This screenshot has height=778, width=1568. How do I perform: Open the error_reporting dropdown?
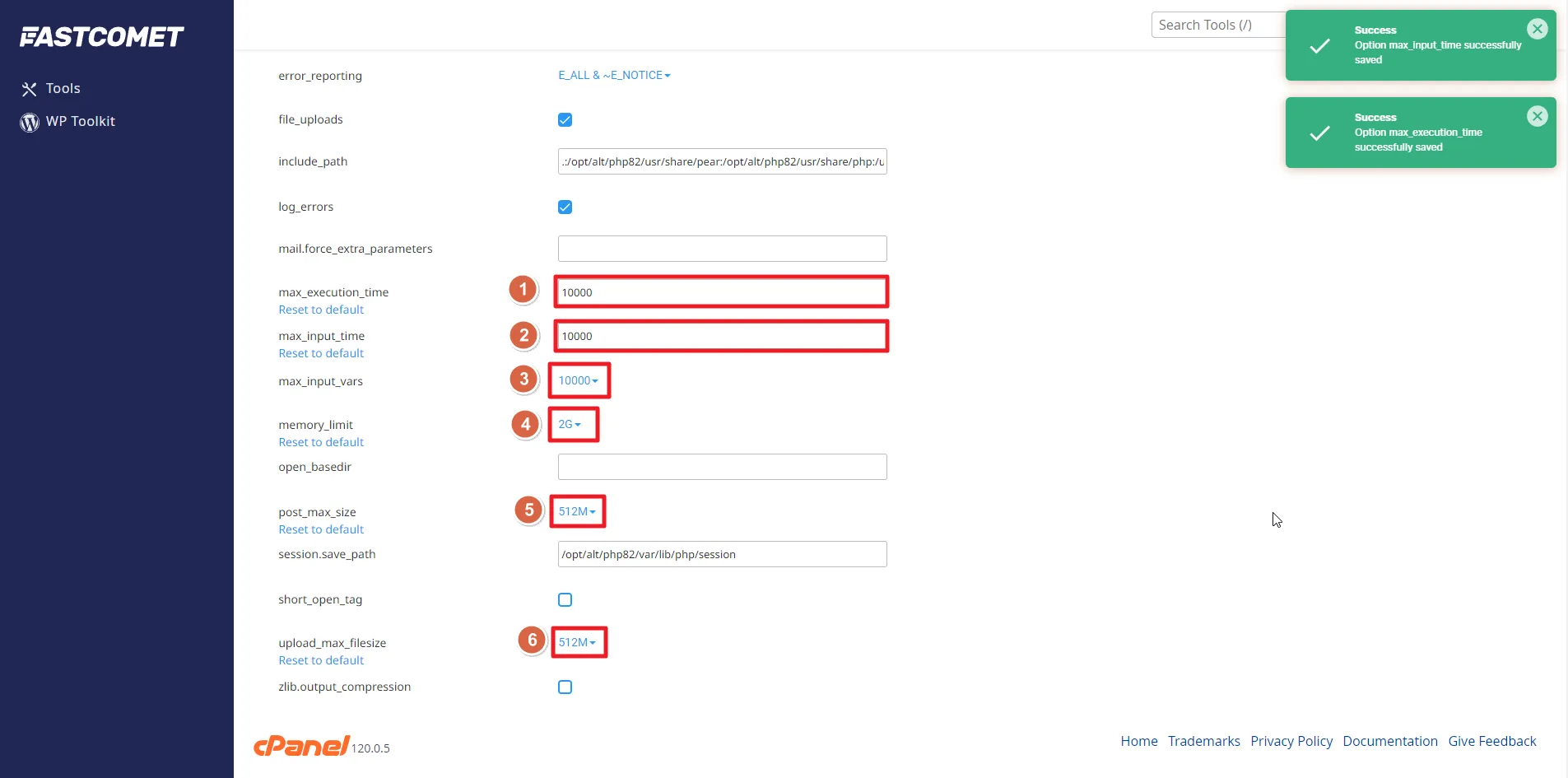click(614, 75)
